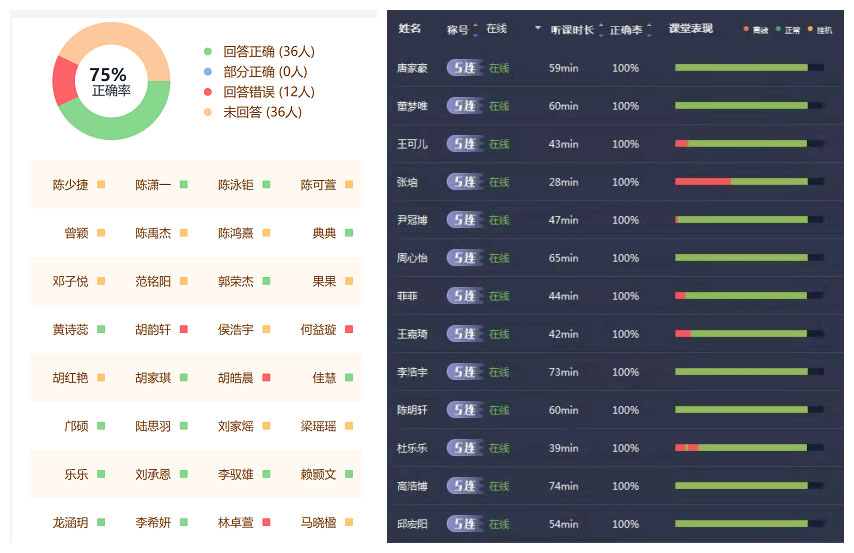Click the red status square beside 林卓萱
The width and height of the screenshot is (854, 553).
click(x=266, y=522)
